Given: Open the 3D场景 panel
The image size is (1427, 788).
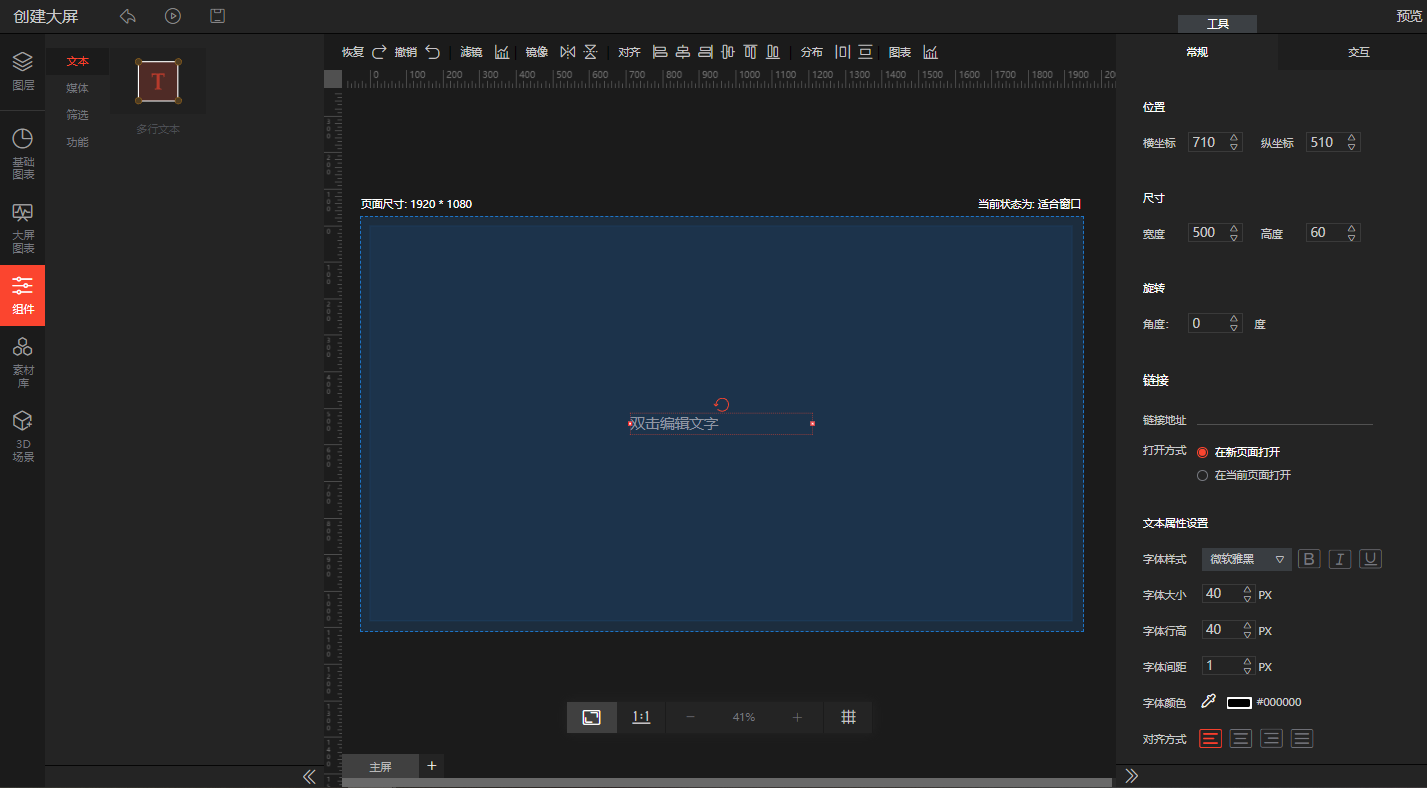Looking at the screenshot, I should [22, 436].
